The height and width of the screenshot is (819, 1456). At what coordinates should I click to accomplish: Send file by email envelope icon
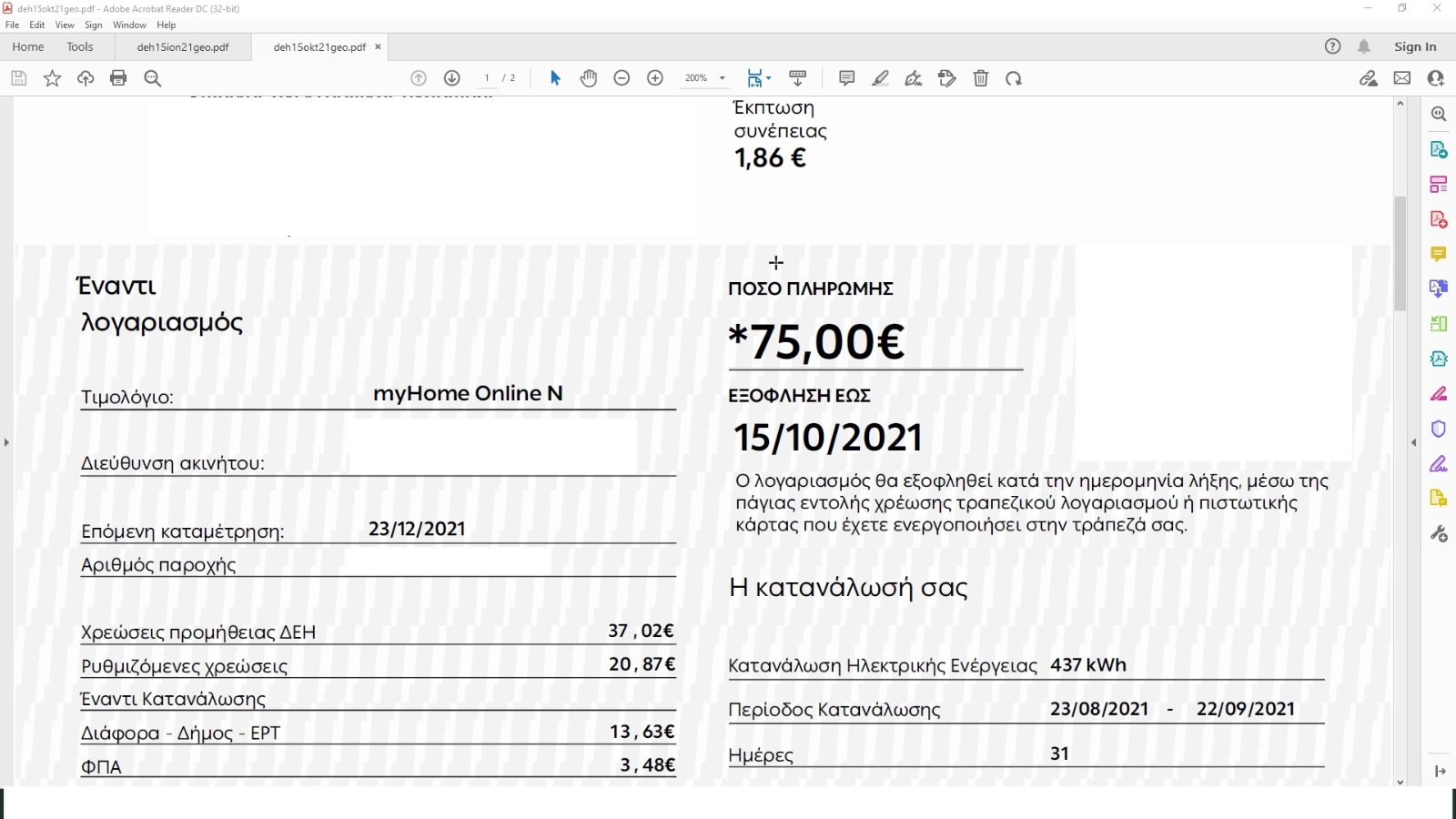1402,78
